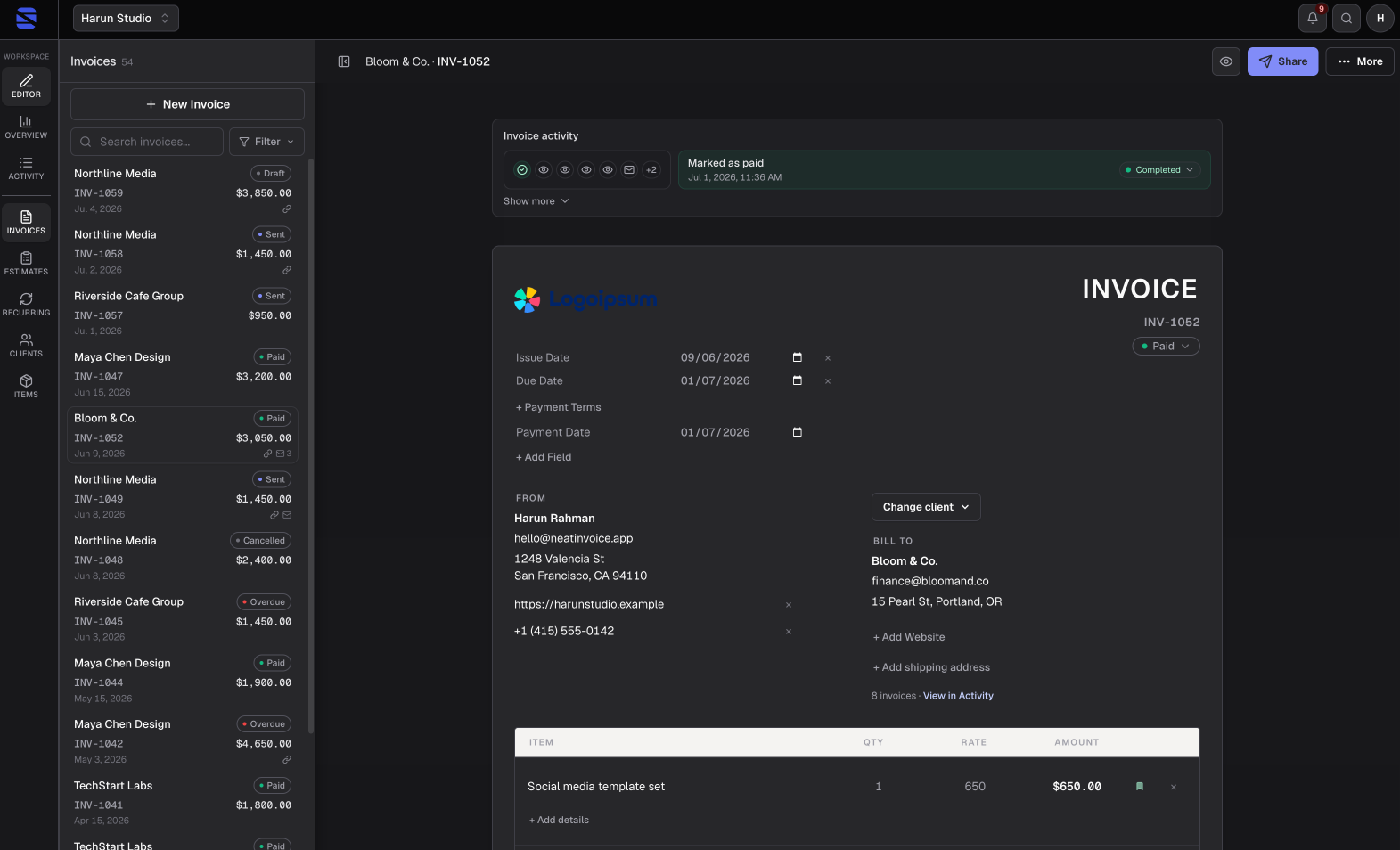Viewport: 1400px width, 850px height.
Task: Open Maya Chen Design INV-1047 invoice
Action: [x=183, y=374]
